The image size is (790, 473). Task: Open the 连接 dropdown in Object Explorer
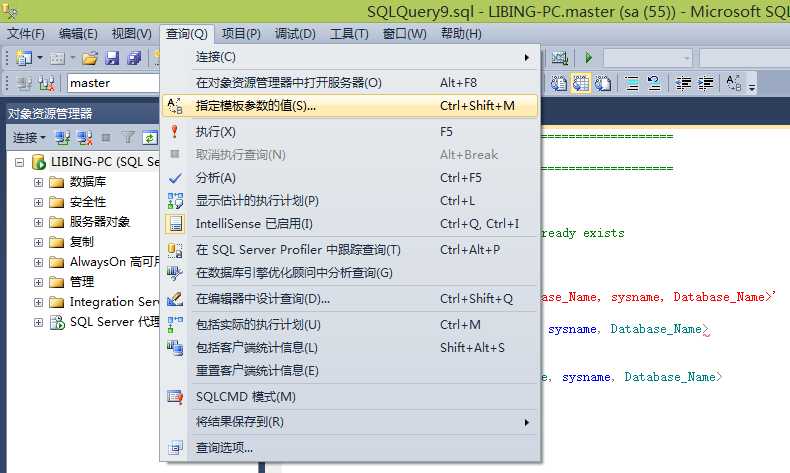tap(29, 138)
